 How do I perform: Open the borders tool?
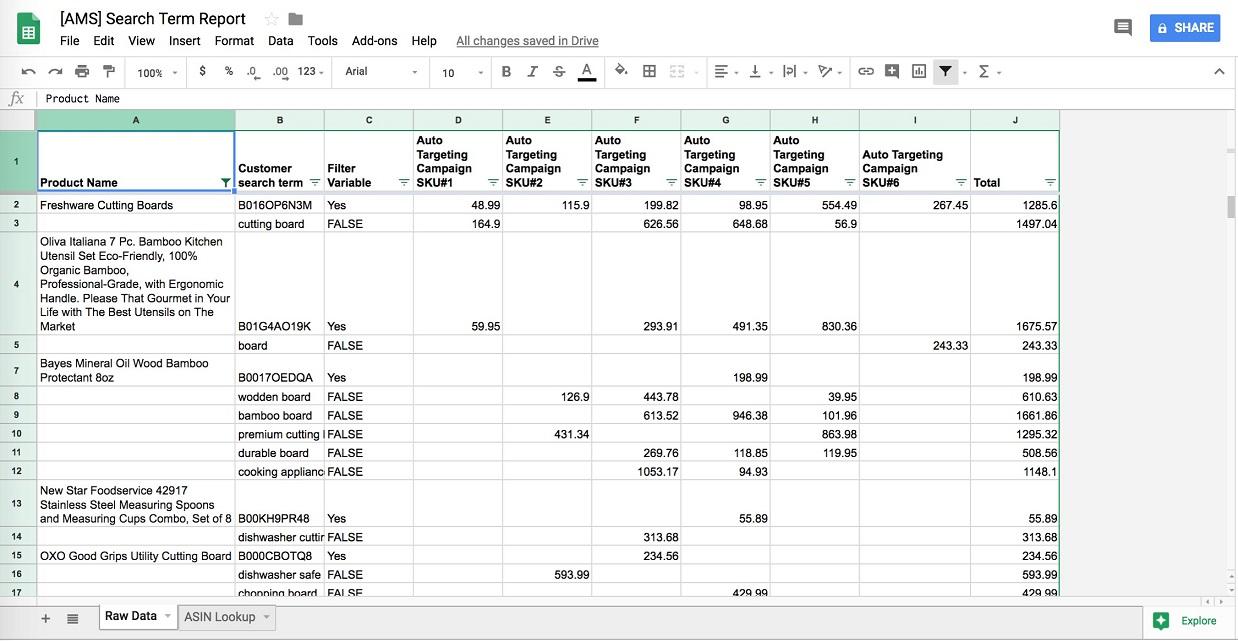click(649, 71)
